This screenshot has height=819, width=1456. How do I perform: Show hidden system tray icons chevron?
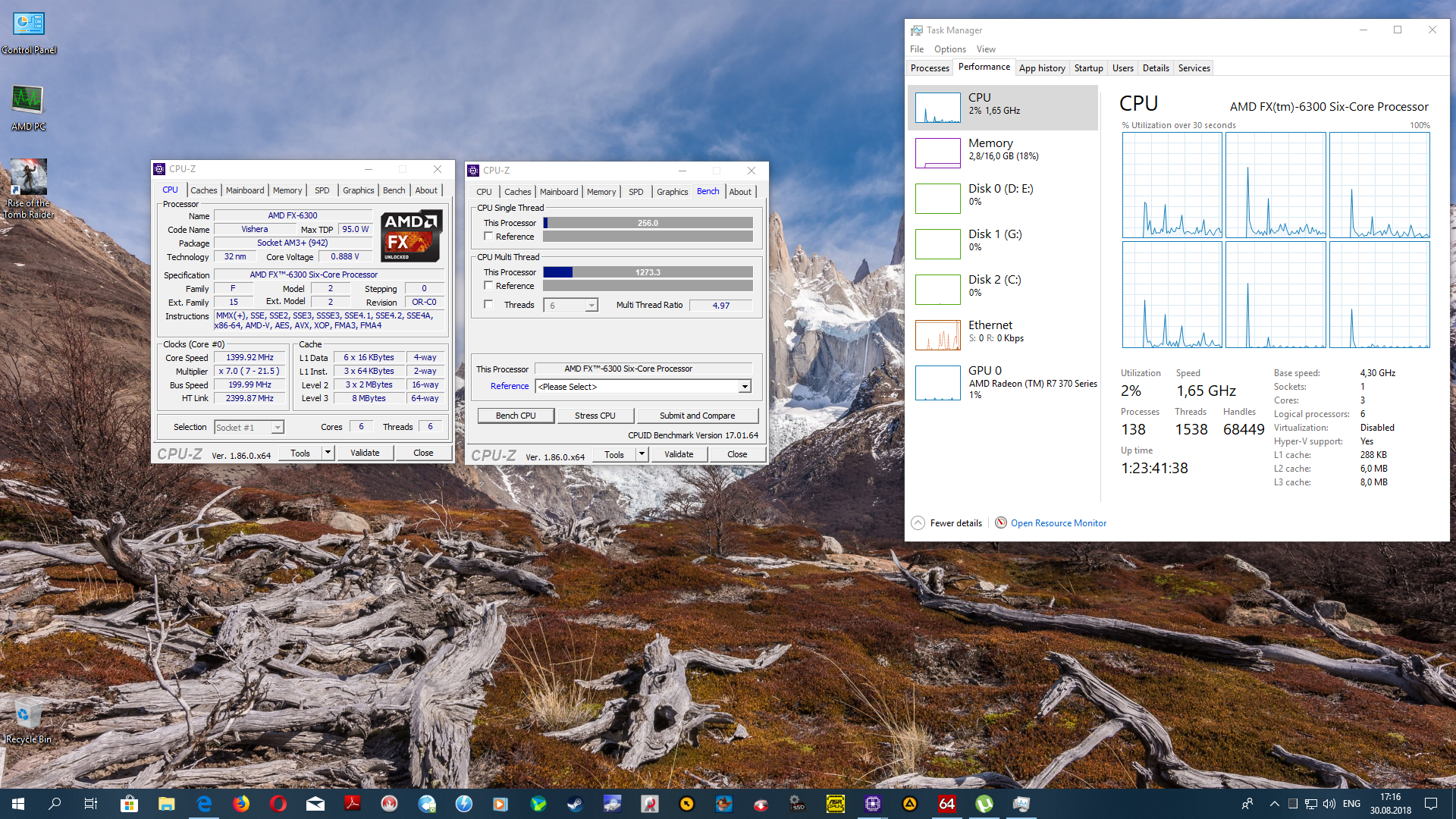point(1275,804)
